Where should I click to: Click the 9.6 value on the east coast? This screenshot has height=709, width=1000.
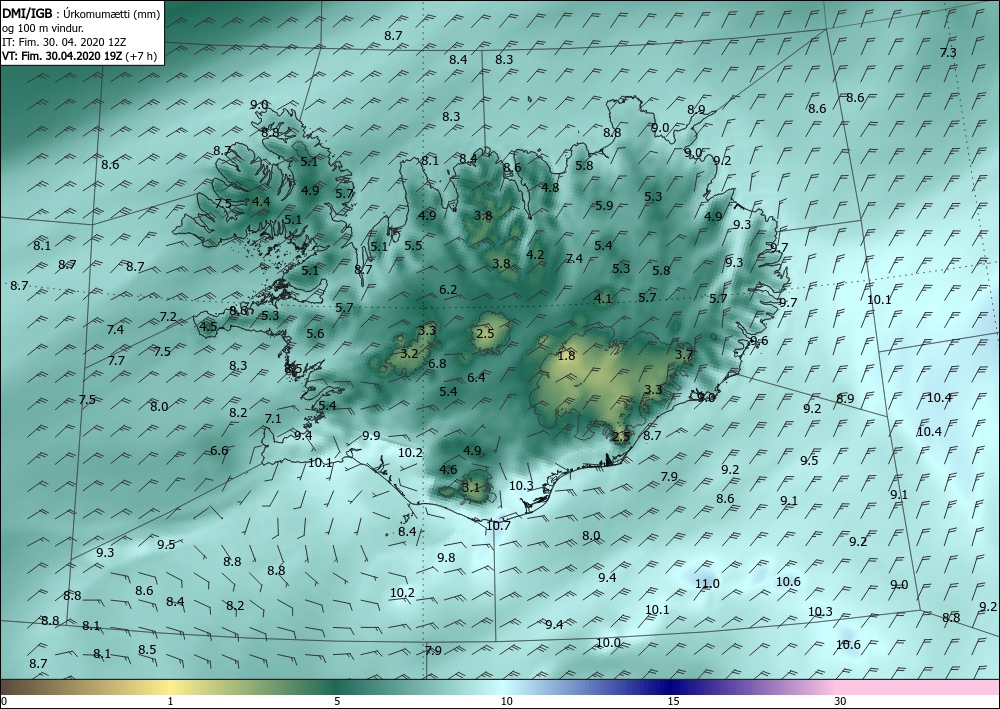coord(759,341)
